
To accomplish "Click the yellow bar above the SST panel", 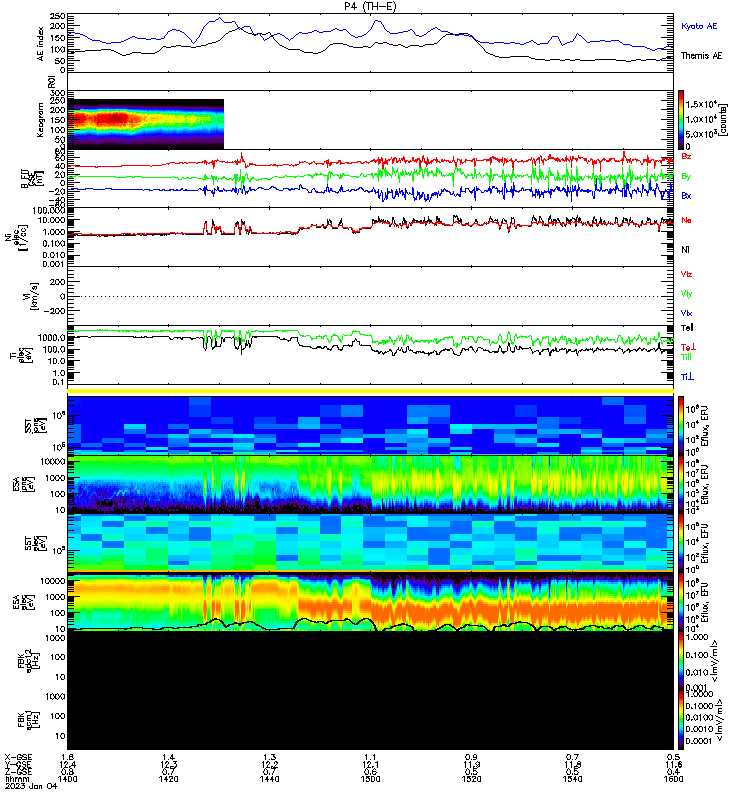I will click(x=370, y=391).
